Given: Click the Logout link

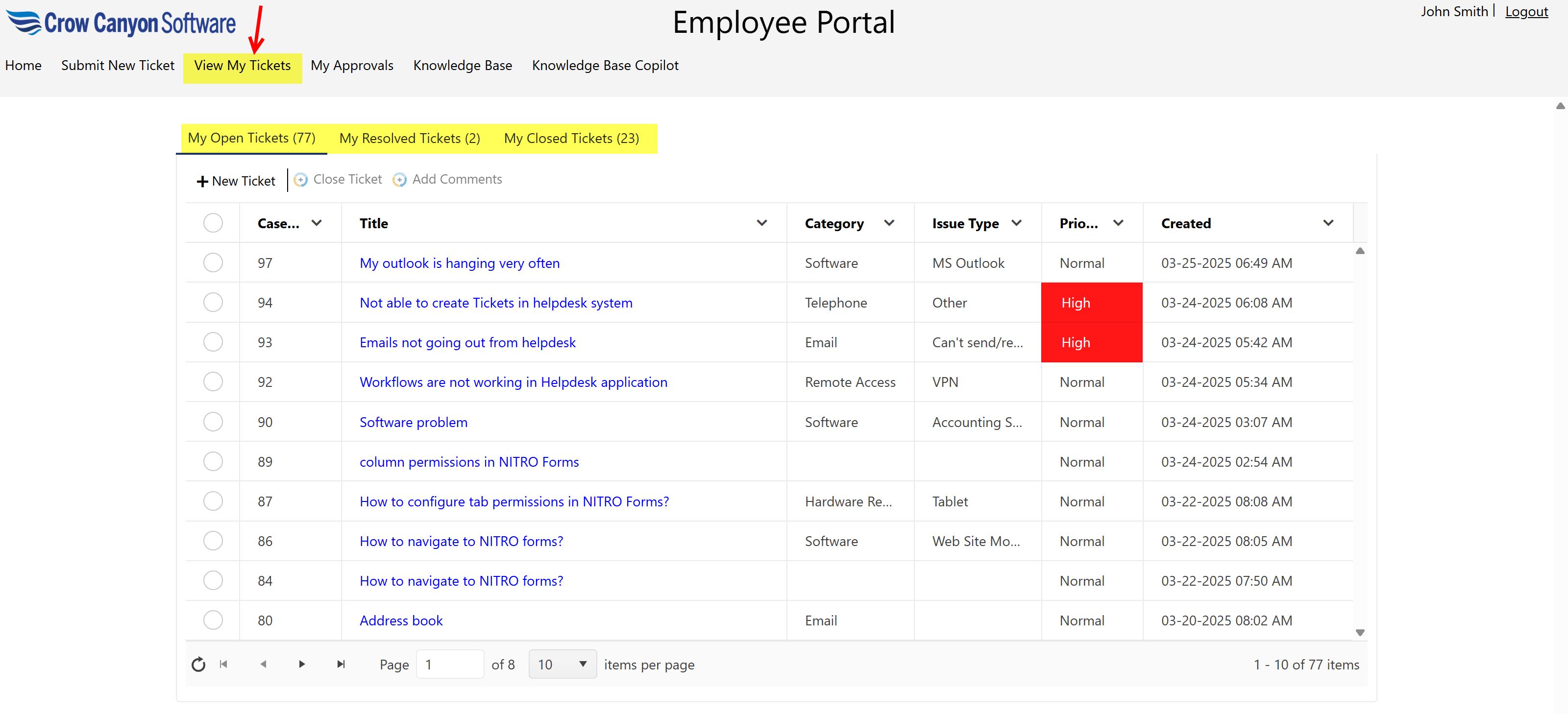Looking at the screenshot, I should (1526, 11).
